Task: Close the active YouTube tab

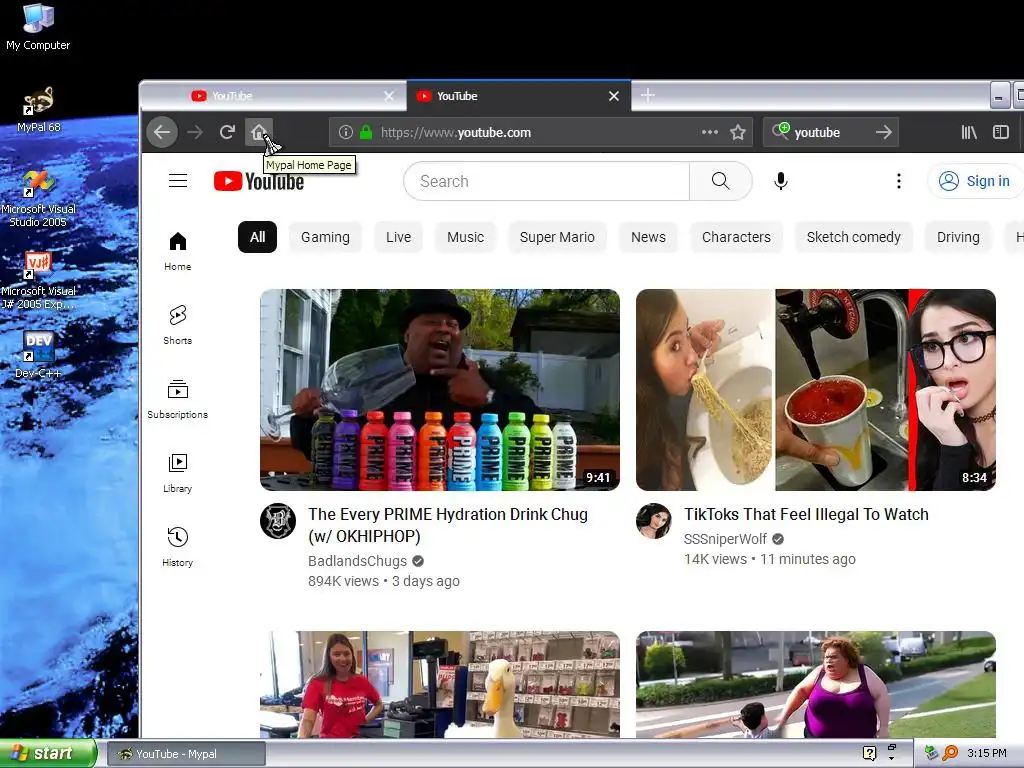Action: (614, 96)
